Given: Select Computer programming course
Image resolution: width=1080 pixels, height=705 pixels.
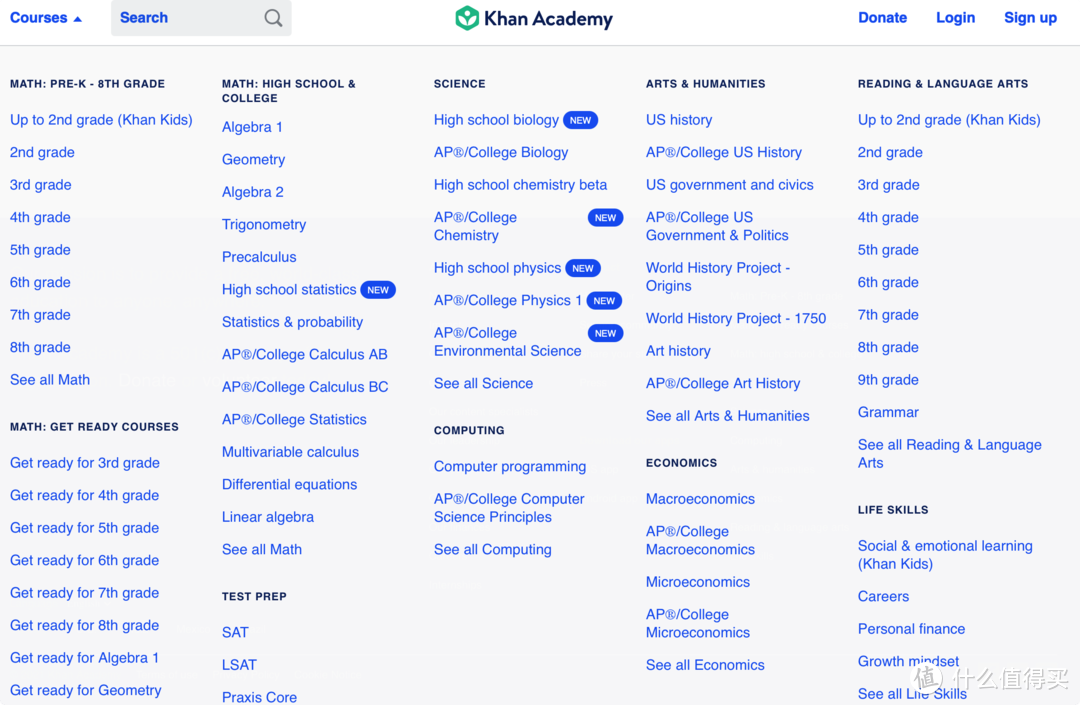Looking at the screenshot, I should [510, 467].
